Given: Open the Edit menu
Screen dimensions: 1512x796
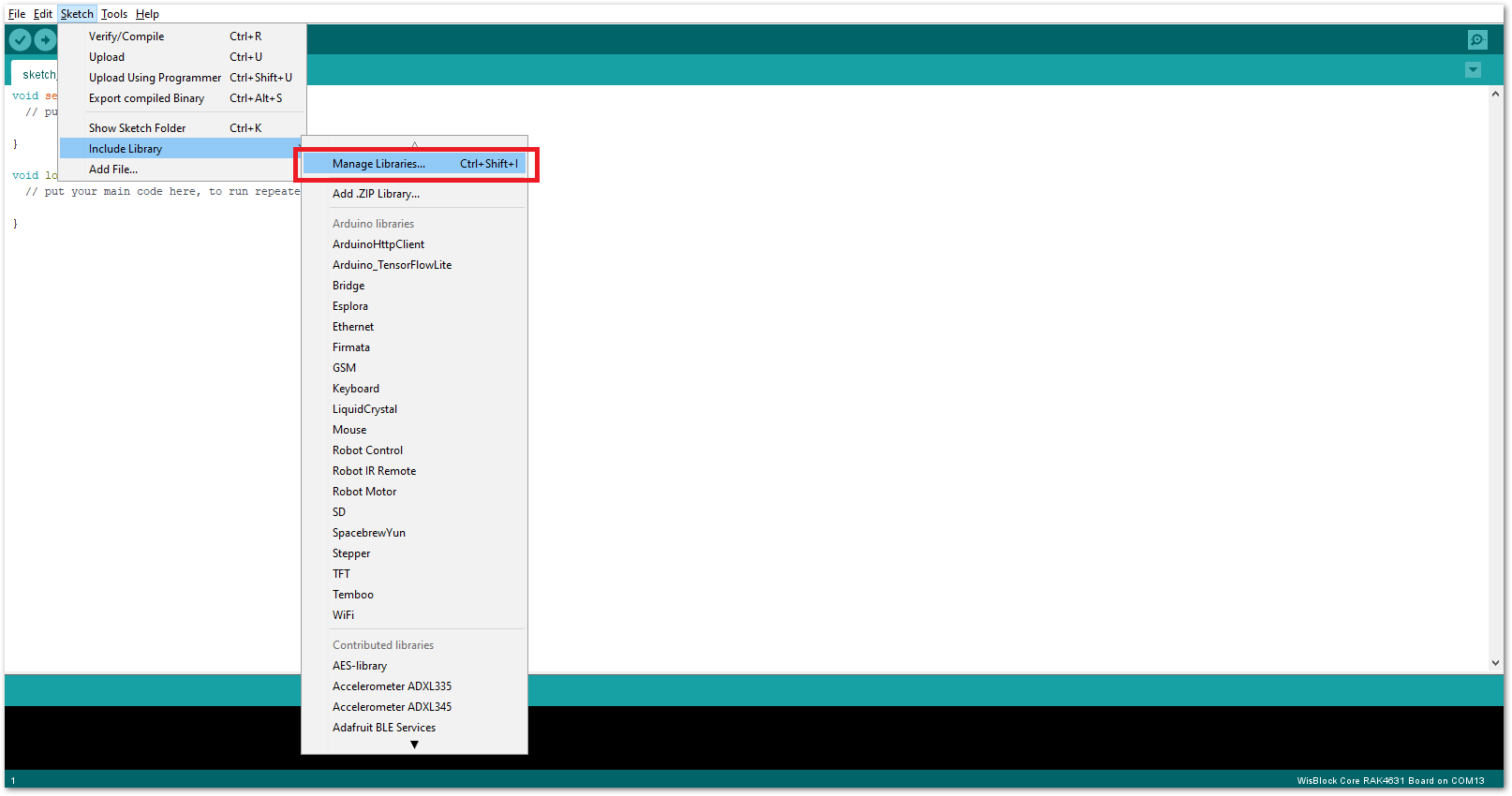Looking at the screenshot, I should (x=43, y=14).
